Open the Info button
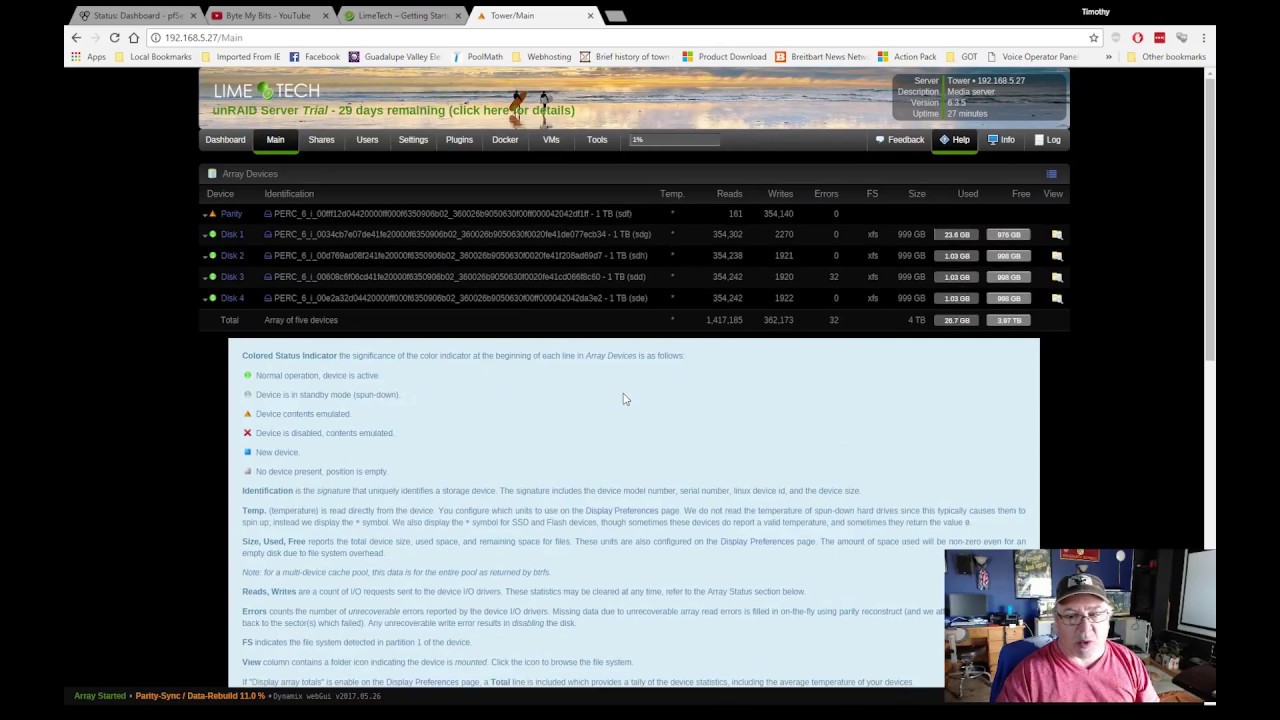The image size is (1280, 720). pyautogui.click(x=1001, y=140)
